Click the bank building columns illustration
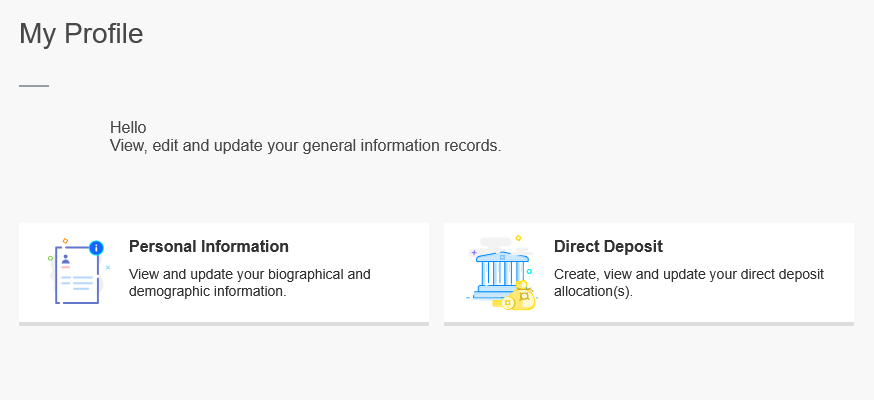 pyautogui.click(x=500, y=272)
